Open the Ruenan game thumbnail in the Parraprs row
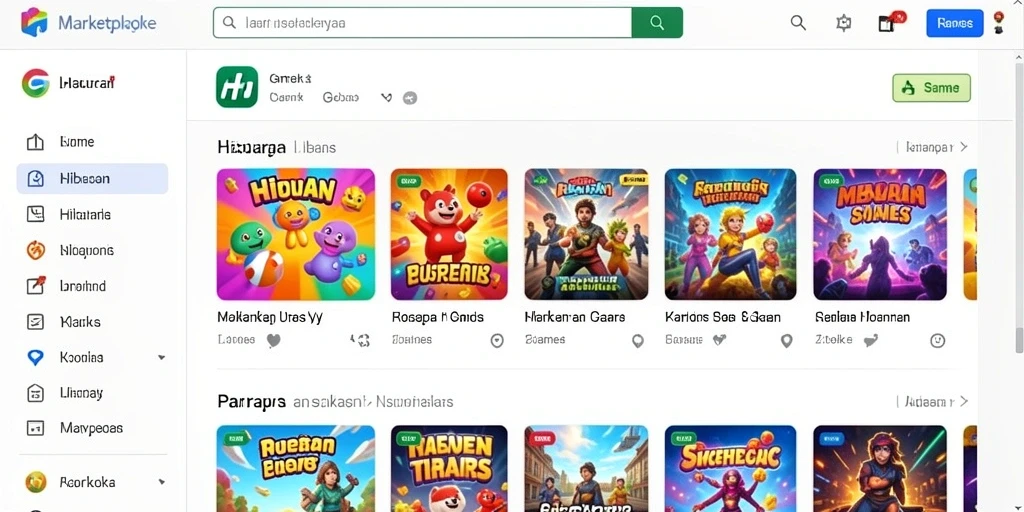This screenshot has height=512, width=1024. pyautogui.click(x=296, y=468)
